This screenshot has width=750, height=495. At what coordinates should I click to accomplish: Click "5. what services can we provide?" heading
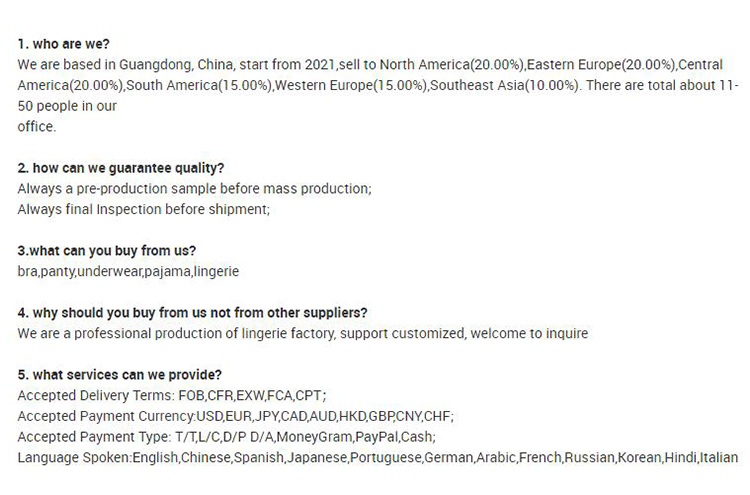tap(120, 374)
